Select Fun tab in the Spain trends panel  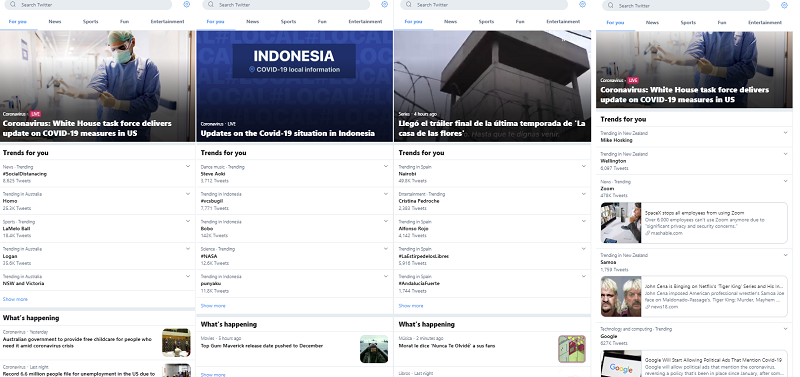click(520, 21)
